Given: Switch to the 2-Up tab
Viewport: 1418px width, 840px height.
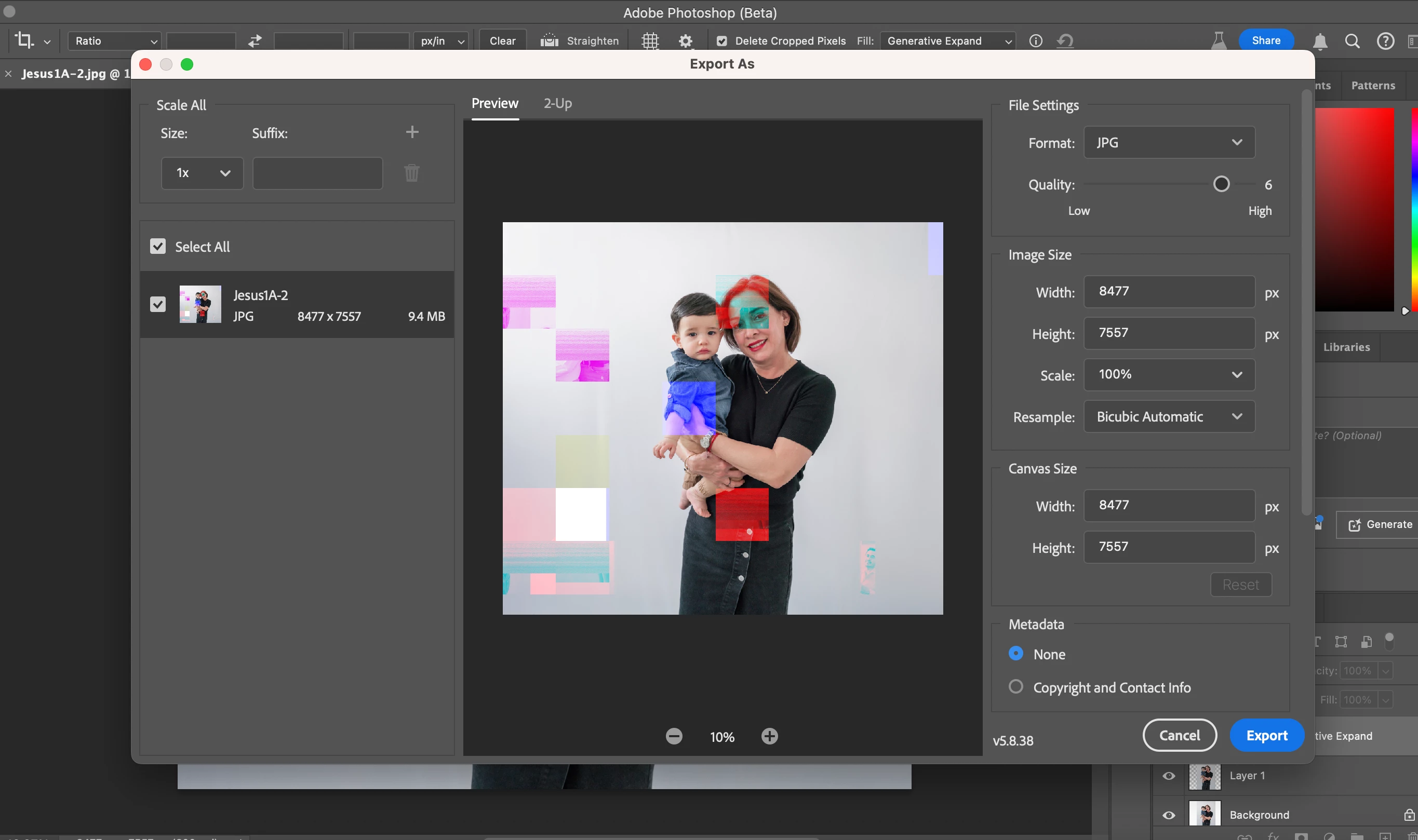Looking at the screenshot, I should 557,104.
